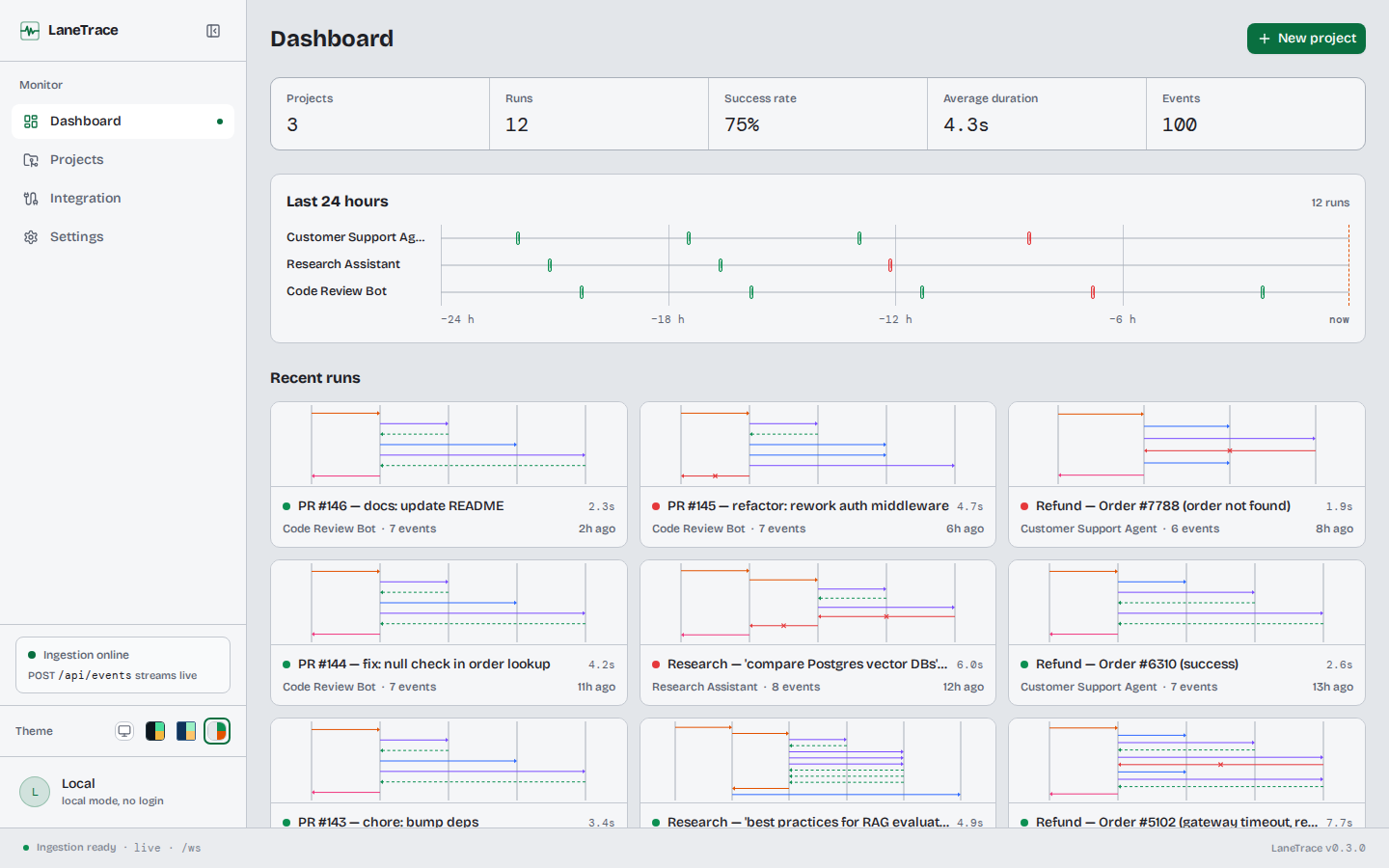Screen dimensions: 1389x868
Task: Click the Projects stat card showing 3
Action: coord(380,114)
